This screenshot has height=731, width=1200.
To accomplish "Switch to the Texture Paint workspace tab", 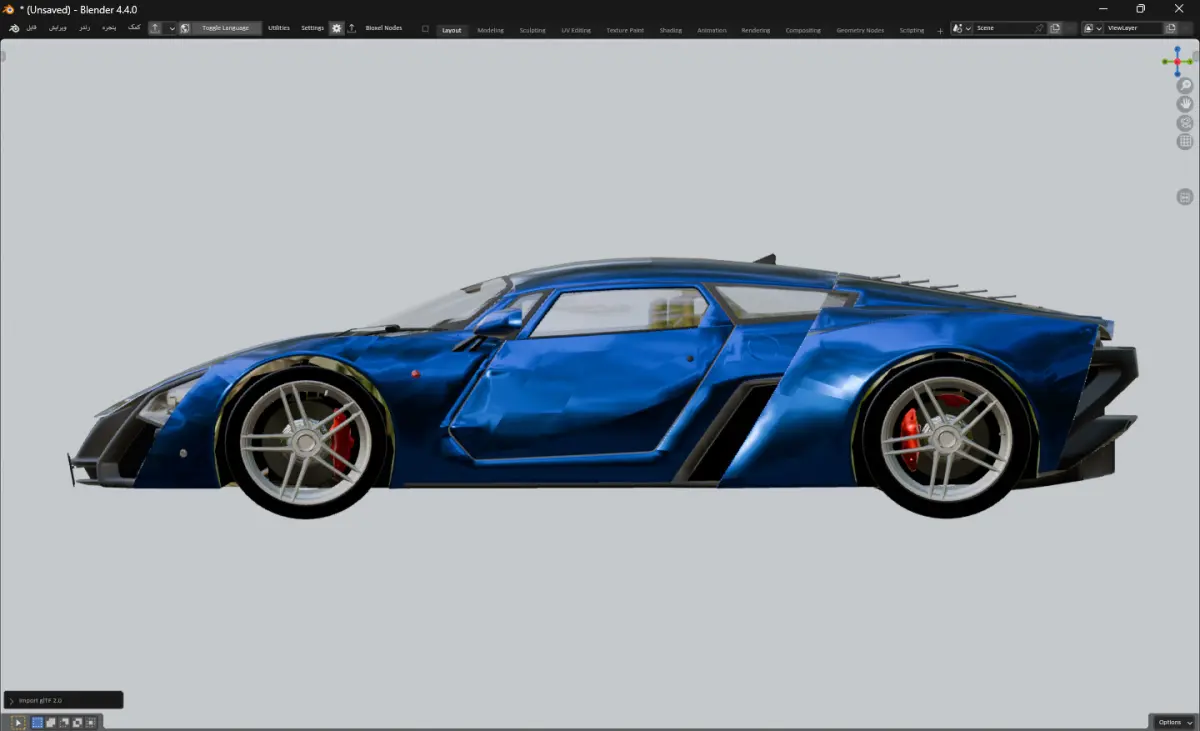I will coord(625,30).
